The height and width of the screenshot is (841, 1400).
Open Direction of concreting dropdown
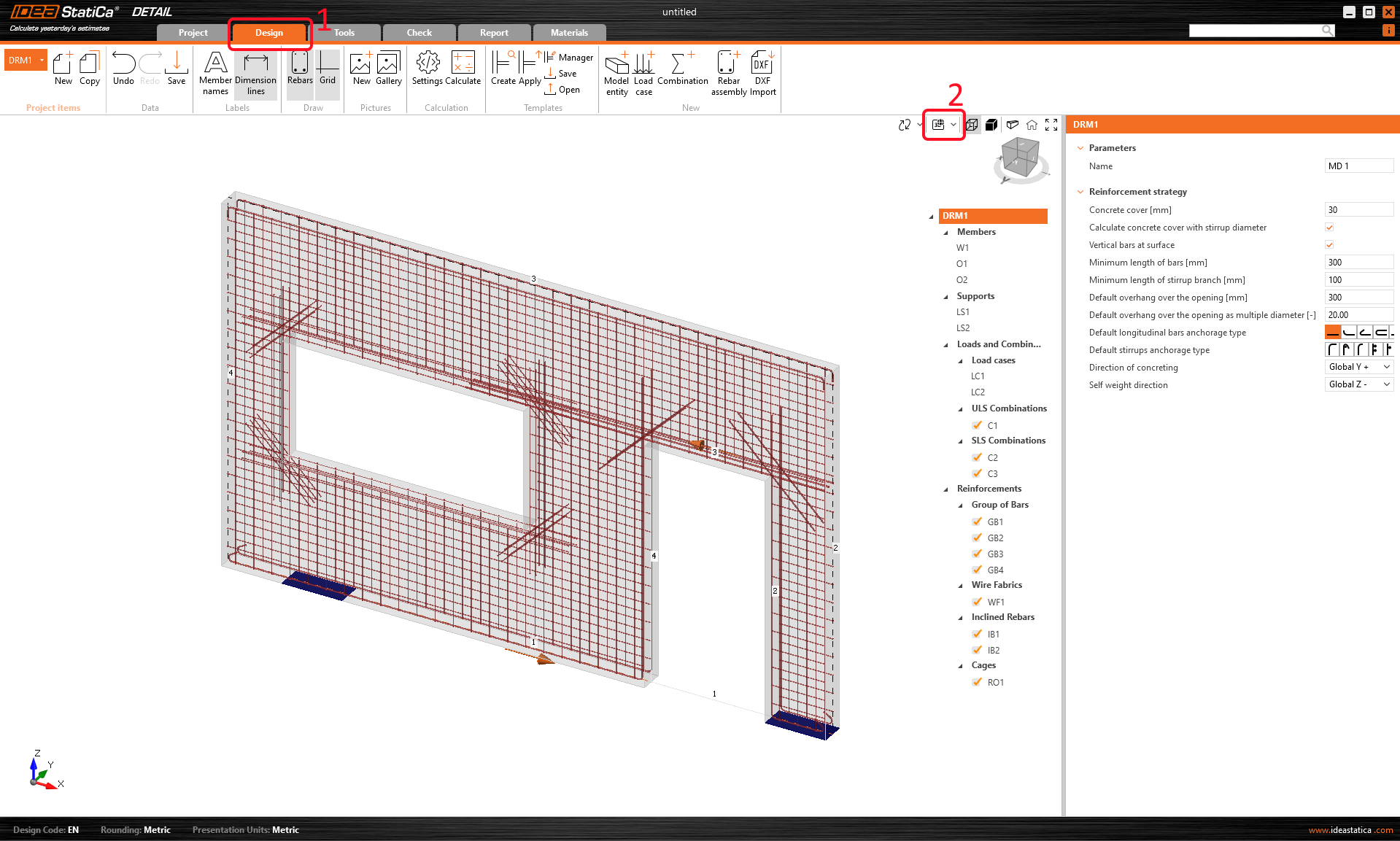[x=1358, y=367]
